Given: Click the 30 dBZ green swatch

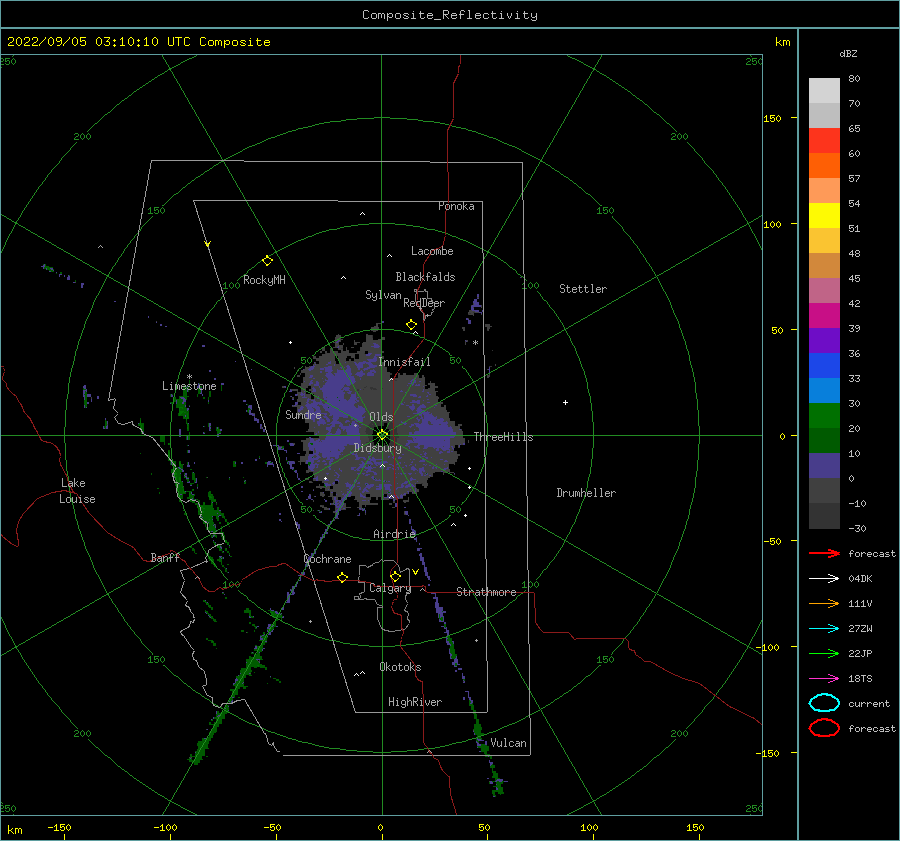Looking at the screenshot, I should (x=824, y=416).
